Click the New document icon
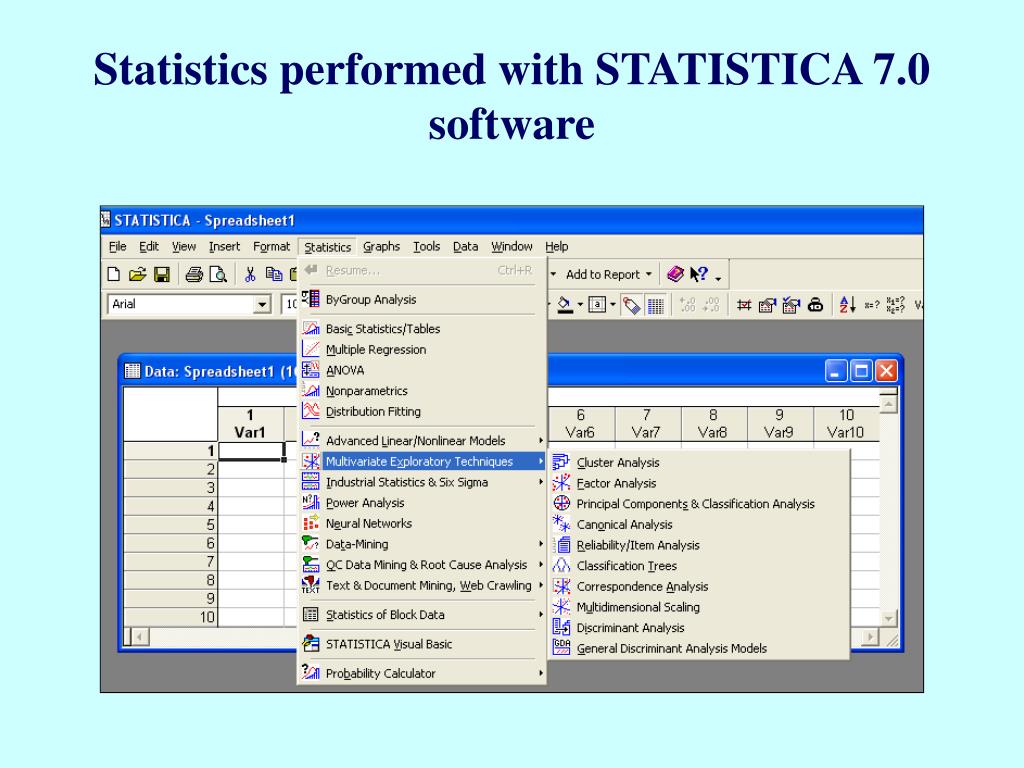This screenshot has width=1024, height=768. [x=114, y=275]
